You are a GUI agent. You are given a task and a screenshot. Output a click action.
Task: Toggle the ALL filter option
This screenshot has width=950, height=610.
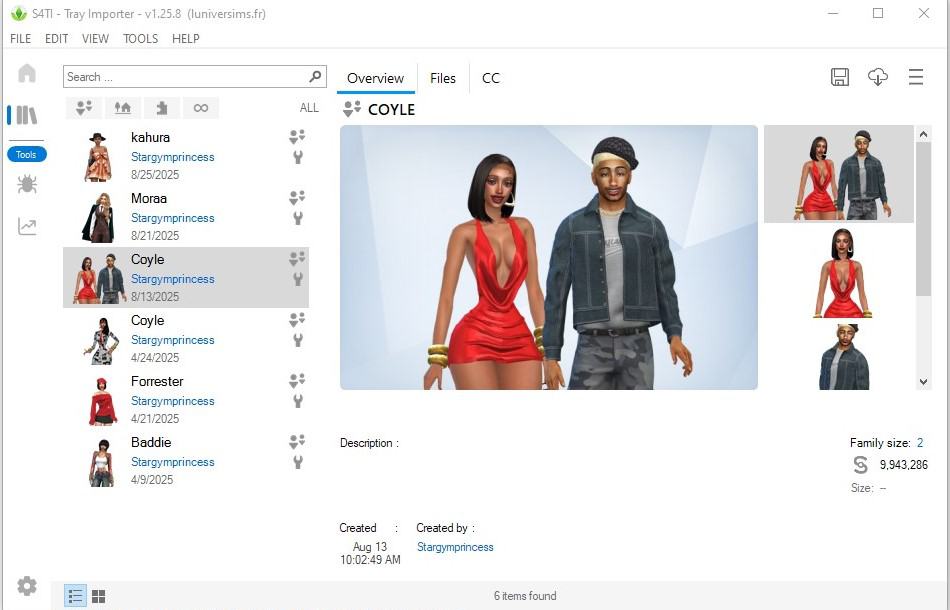click(308, 107)
